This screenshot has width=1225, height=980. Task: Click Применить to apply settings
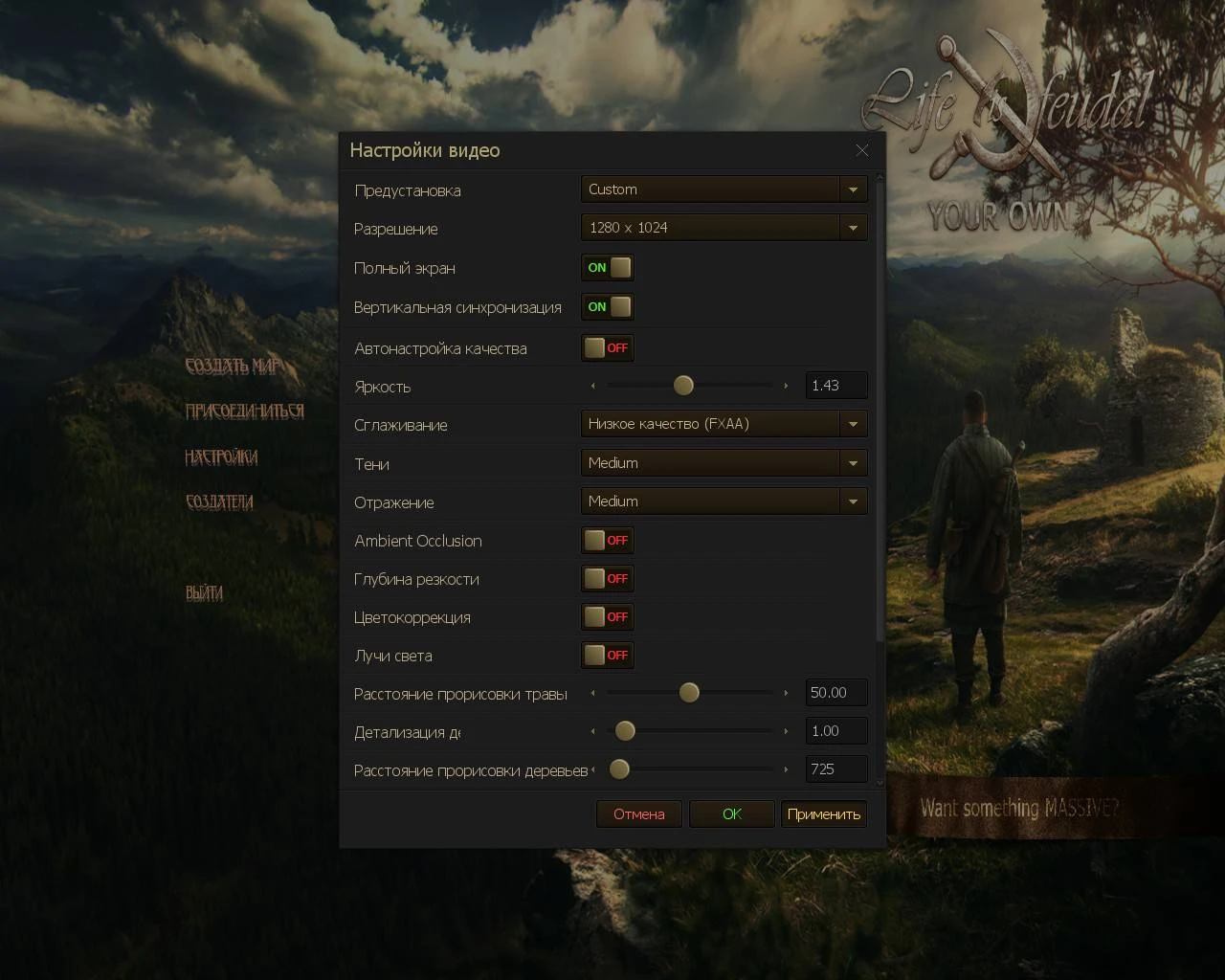[823, 813]
